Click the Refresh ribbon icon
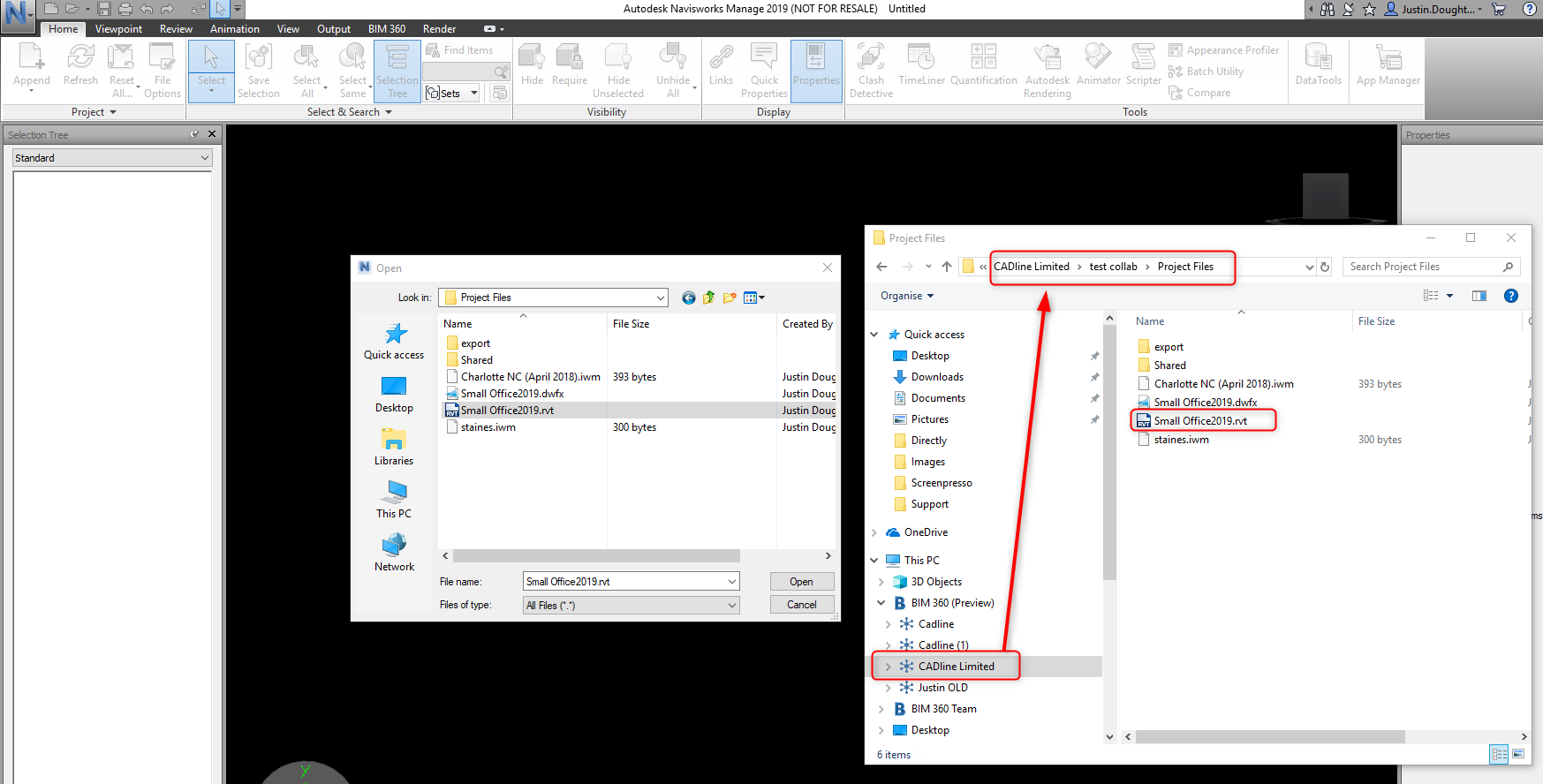The image size is (1543, 784). tap(80, 64)
